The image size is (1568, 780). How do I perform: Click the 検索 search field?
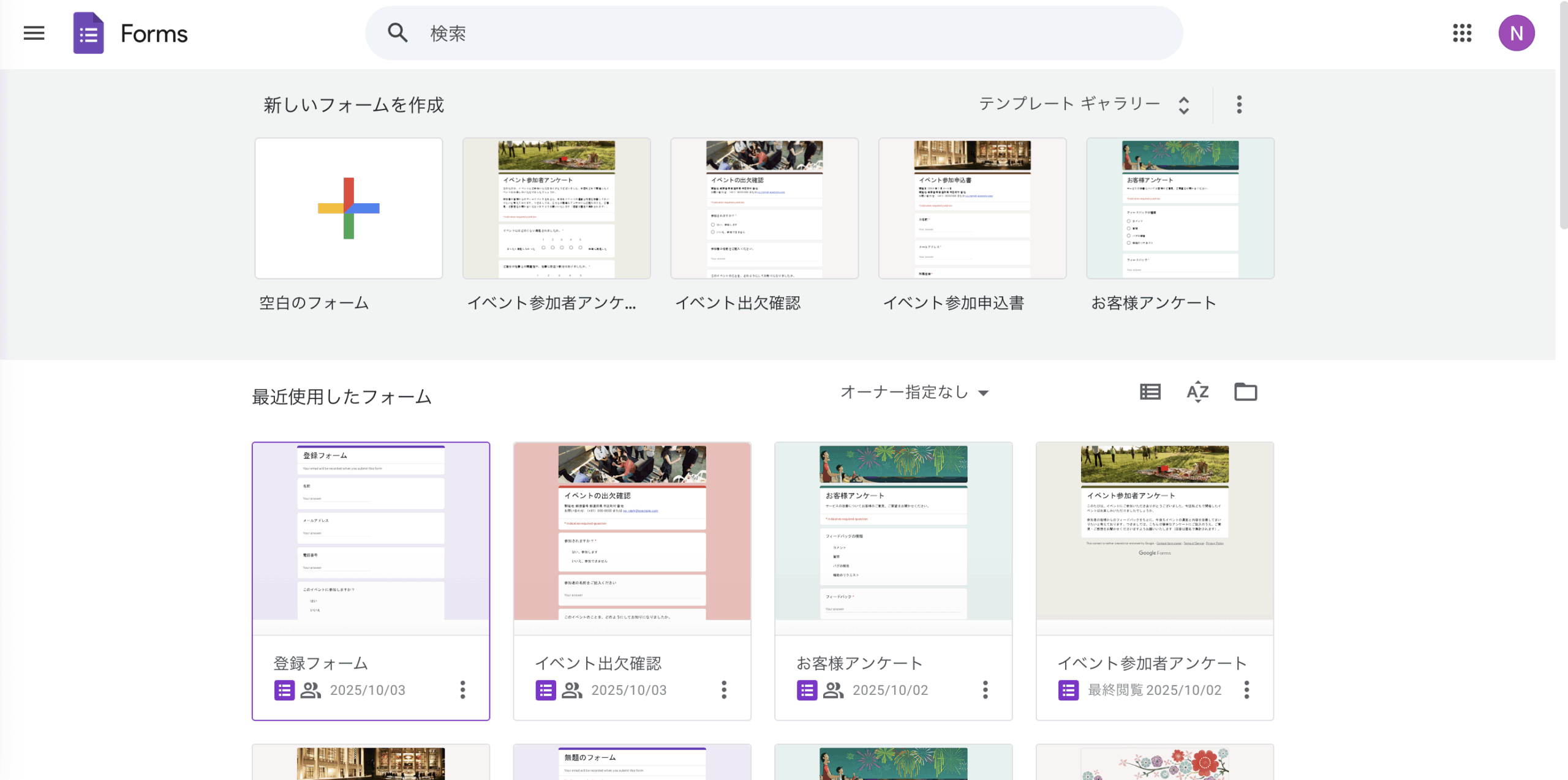coord(773,33)
